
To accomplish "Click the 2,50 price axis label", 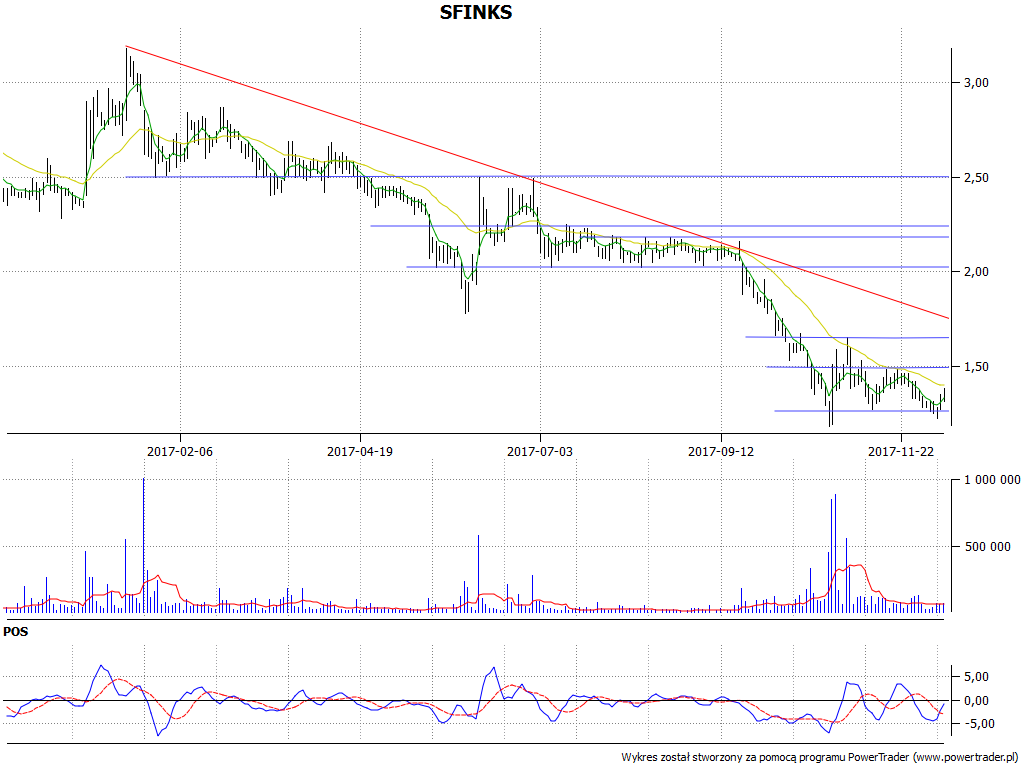I will (x=976, y=178).
